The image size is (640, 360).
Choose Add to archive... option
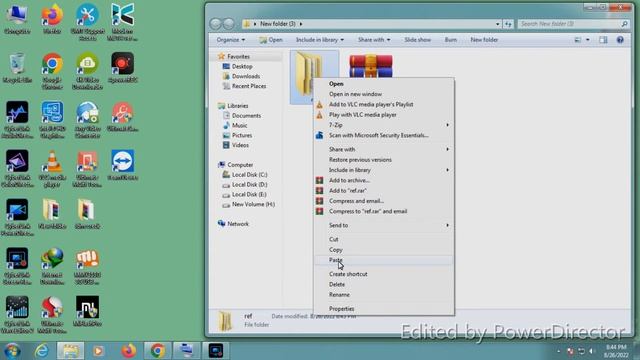click(384, 180)
